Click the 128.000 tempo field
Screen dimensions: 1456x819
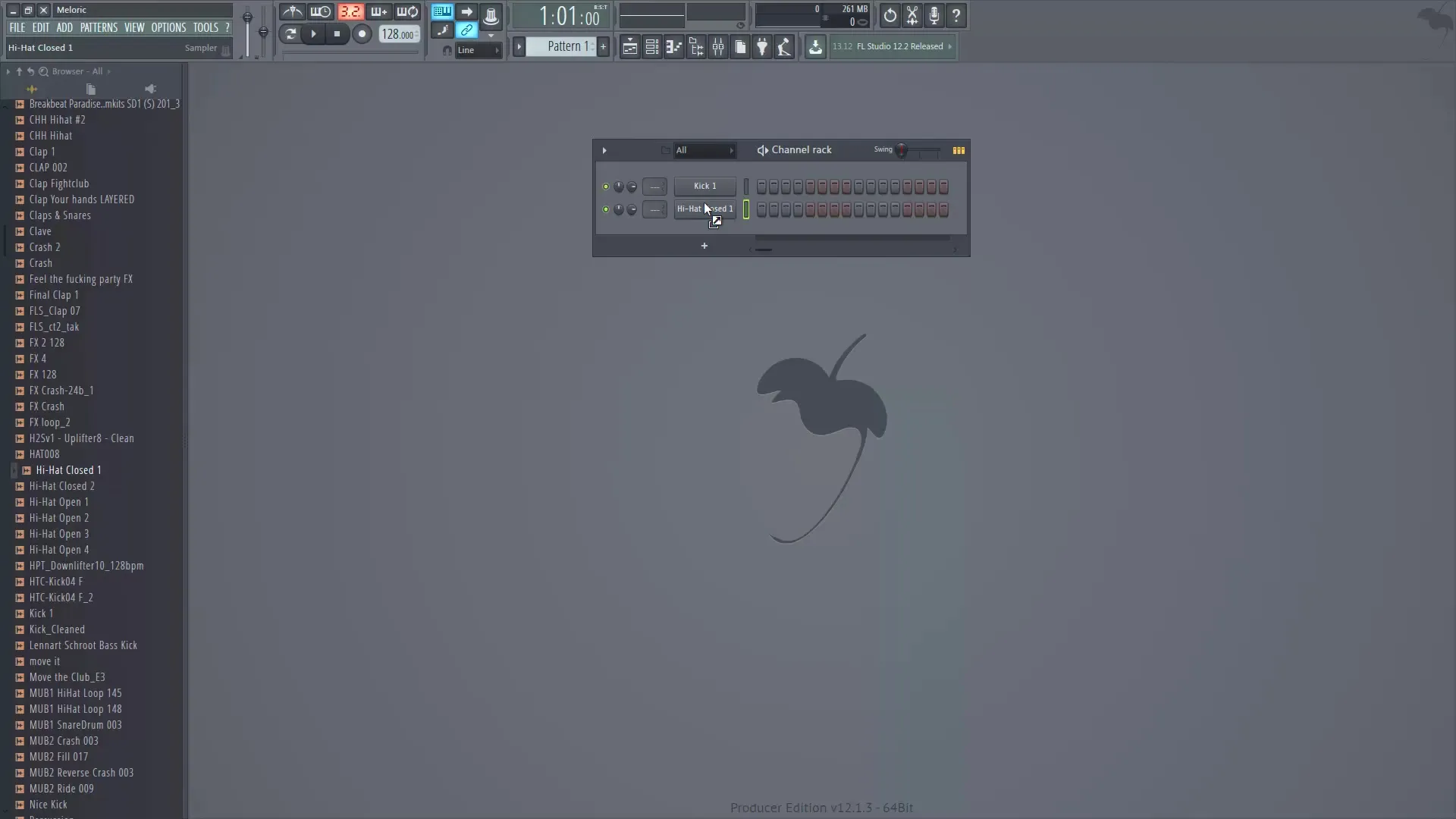pyautogui.click(x=399, y=34)
